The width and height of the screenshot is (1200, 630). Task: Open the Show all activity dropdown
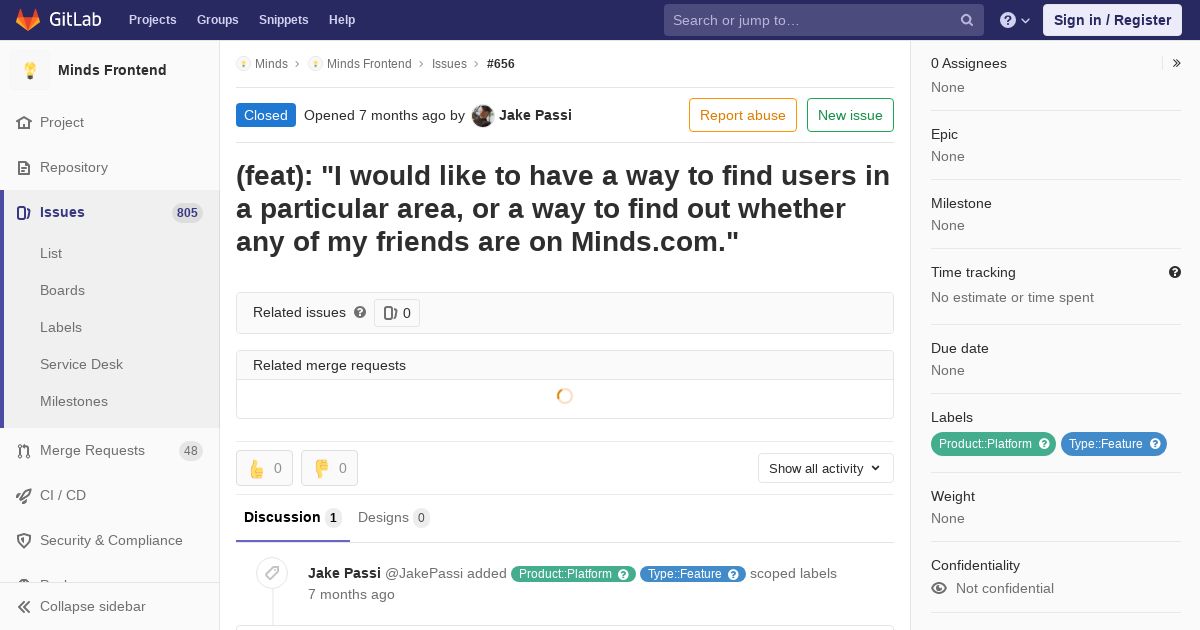[826, 468]
